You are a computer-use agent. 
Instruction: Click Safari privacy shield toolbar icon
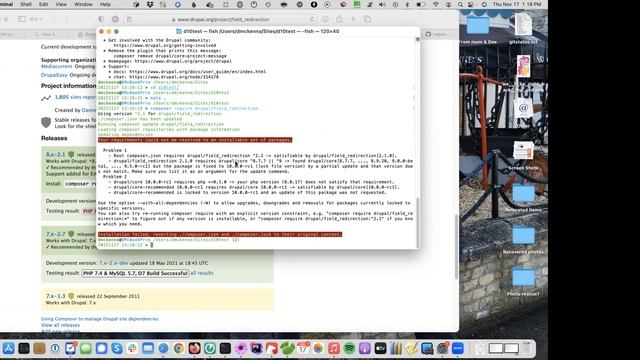pyautogui.click(x=101, y=19)
